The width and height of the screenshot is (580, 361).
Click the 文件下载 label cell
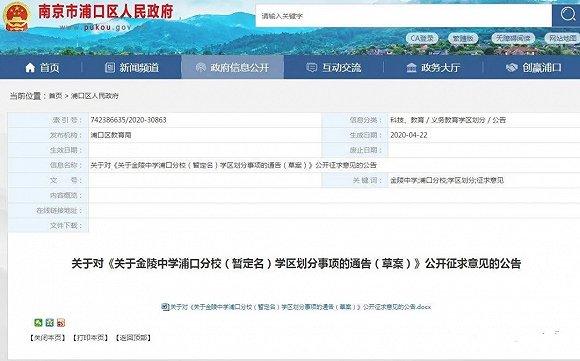click(48, 226)
